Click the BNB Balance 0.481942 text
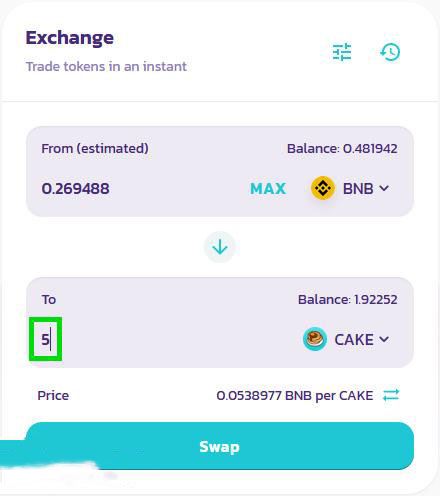Screen dimensions: 440x496 342,149
